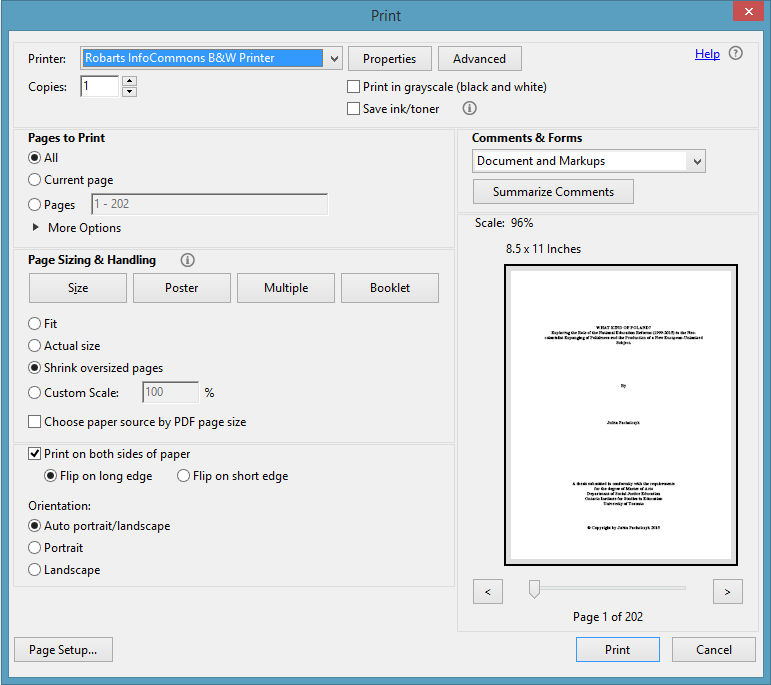This screenshot has height=685, width=771.
Task: Choose Landscape orientation
Action: coord(35,570)
